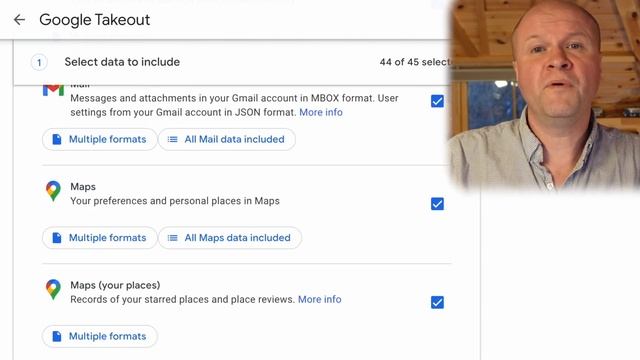The image size is (640, 360).
Task: Open Multiple formats for Maps (your places)
Action: coord(100,336)
